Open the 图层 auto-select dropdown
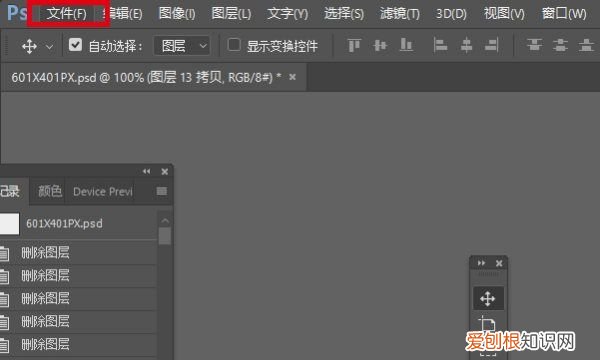The image size is (600, 360). [182, 46]
